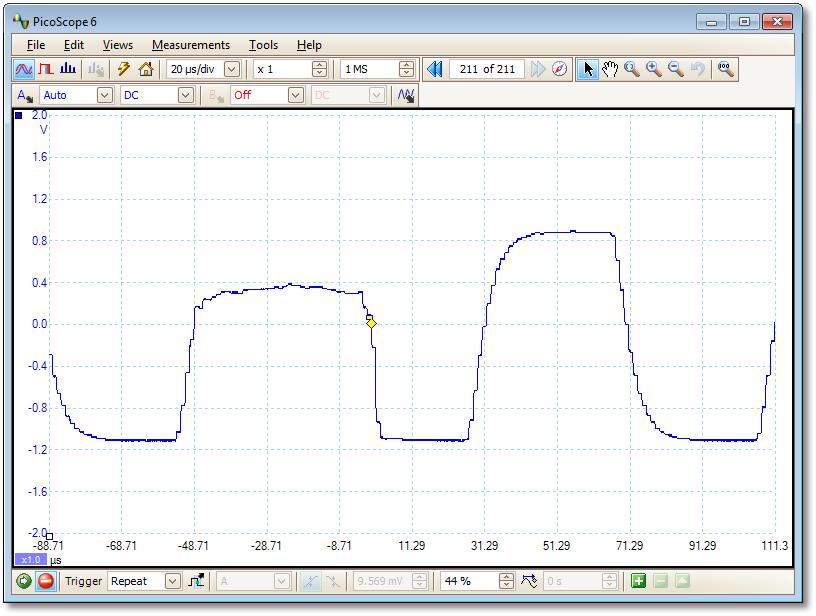Stop capturing with the red Stop button
Image resolution: width=816 pixels, height=616 pixels.
pos(46,581)
